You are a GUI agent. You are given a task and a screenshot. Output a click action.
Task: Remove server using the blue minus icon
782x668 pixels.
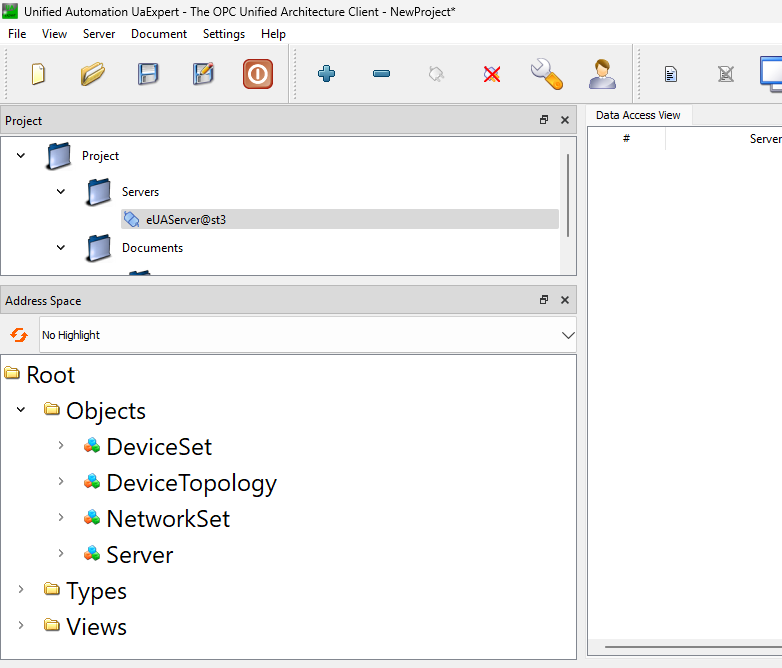(x=381, y=74)
